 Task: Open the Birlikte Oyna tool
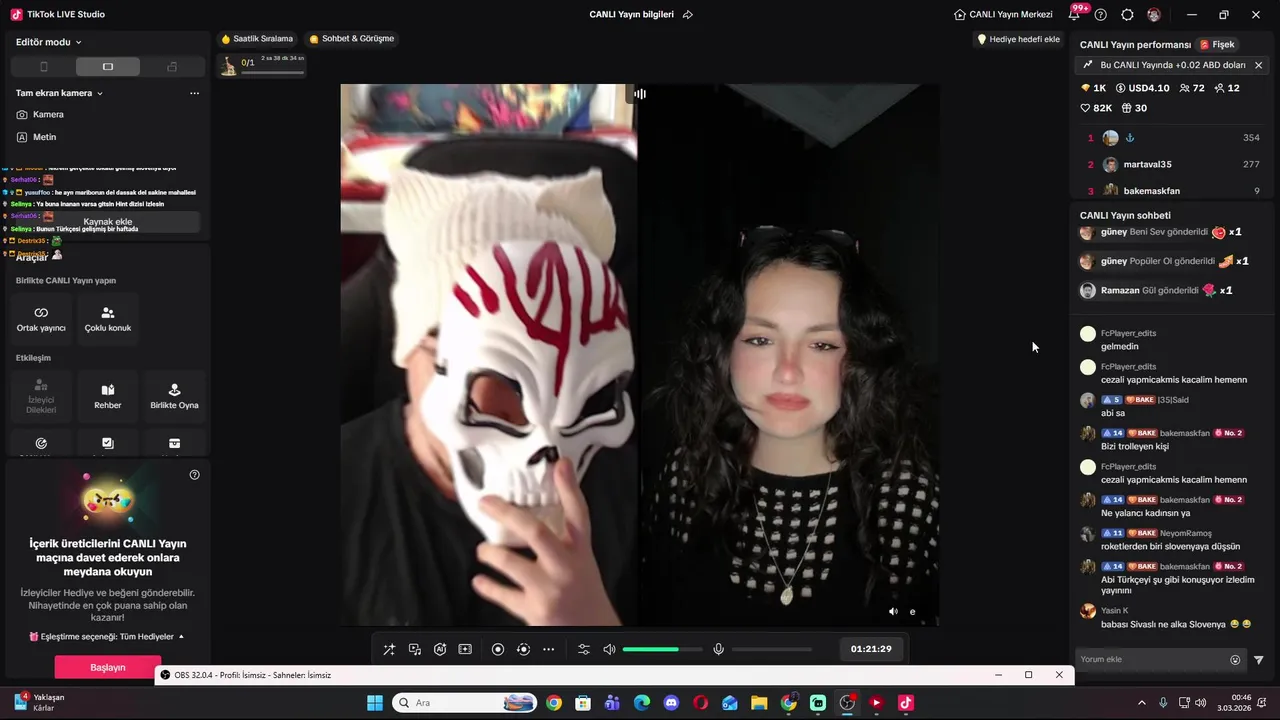[x=174, y=396]
